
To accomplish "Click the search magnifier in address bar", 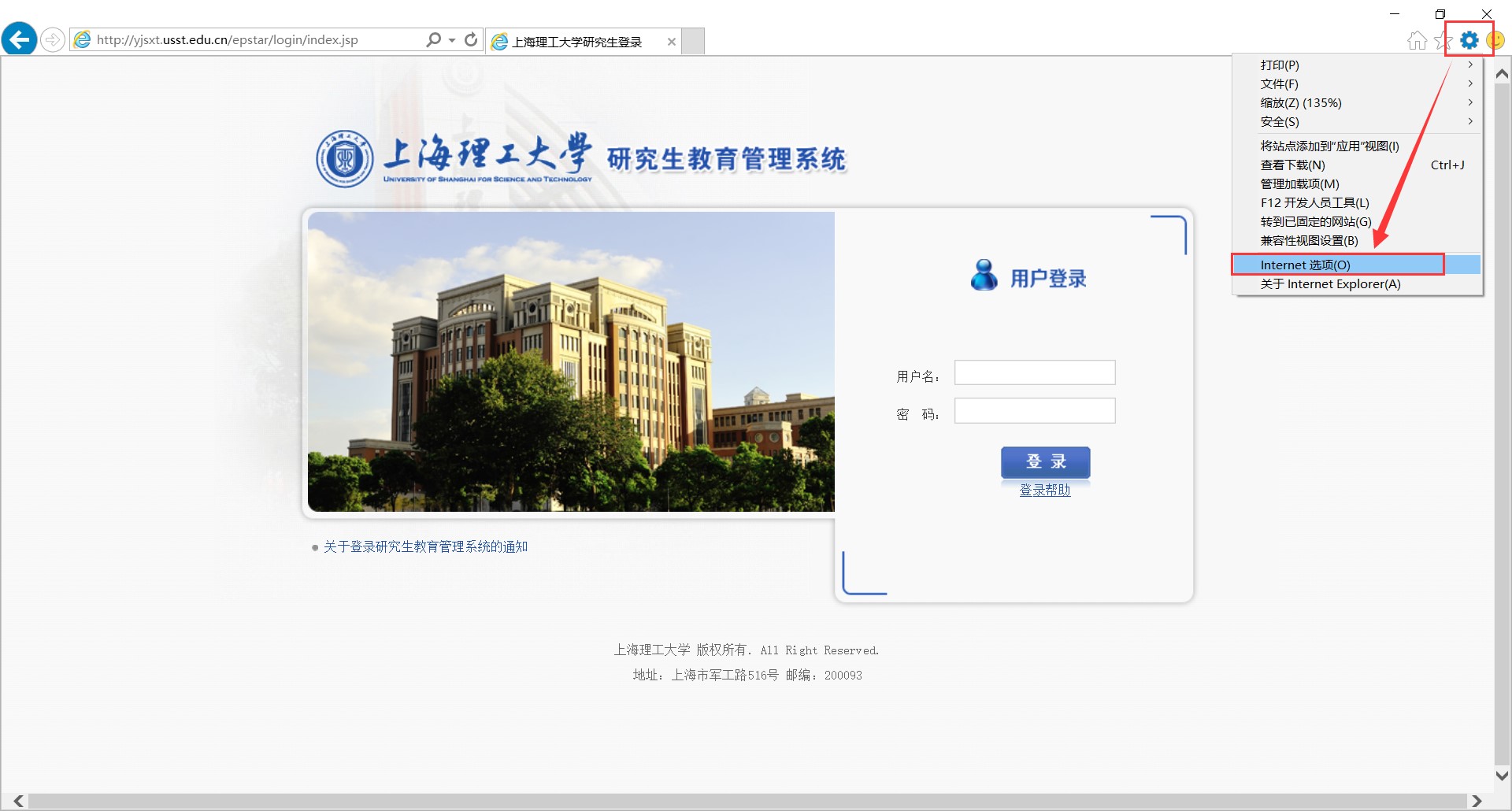I will (433, 39).
